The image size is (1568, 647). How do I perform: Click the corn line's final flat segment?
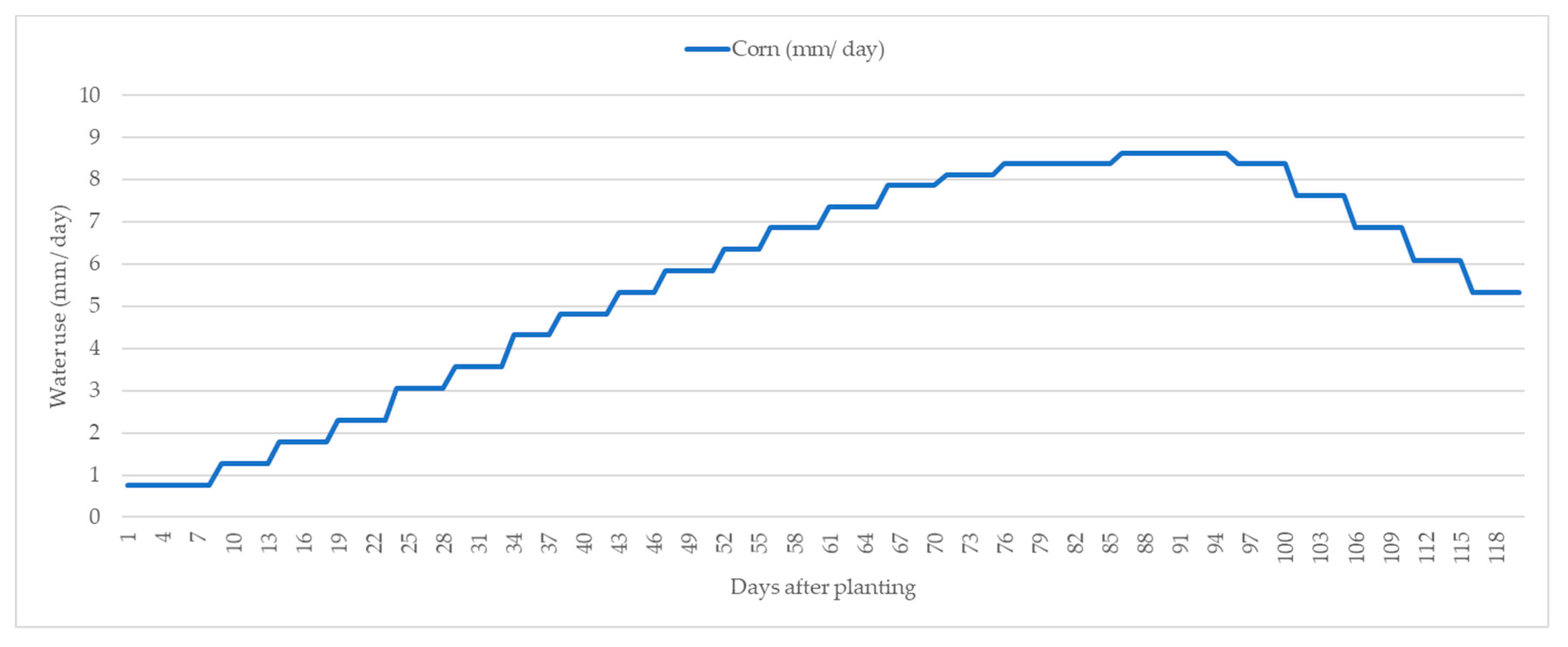(x=1496, y=293)
